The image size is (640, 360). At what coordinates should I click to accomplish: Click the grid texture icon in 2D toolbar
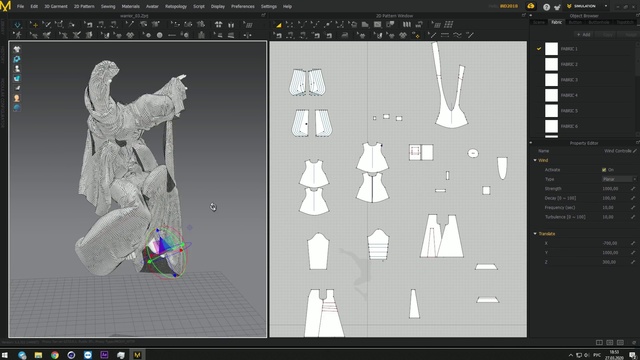449,24
